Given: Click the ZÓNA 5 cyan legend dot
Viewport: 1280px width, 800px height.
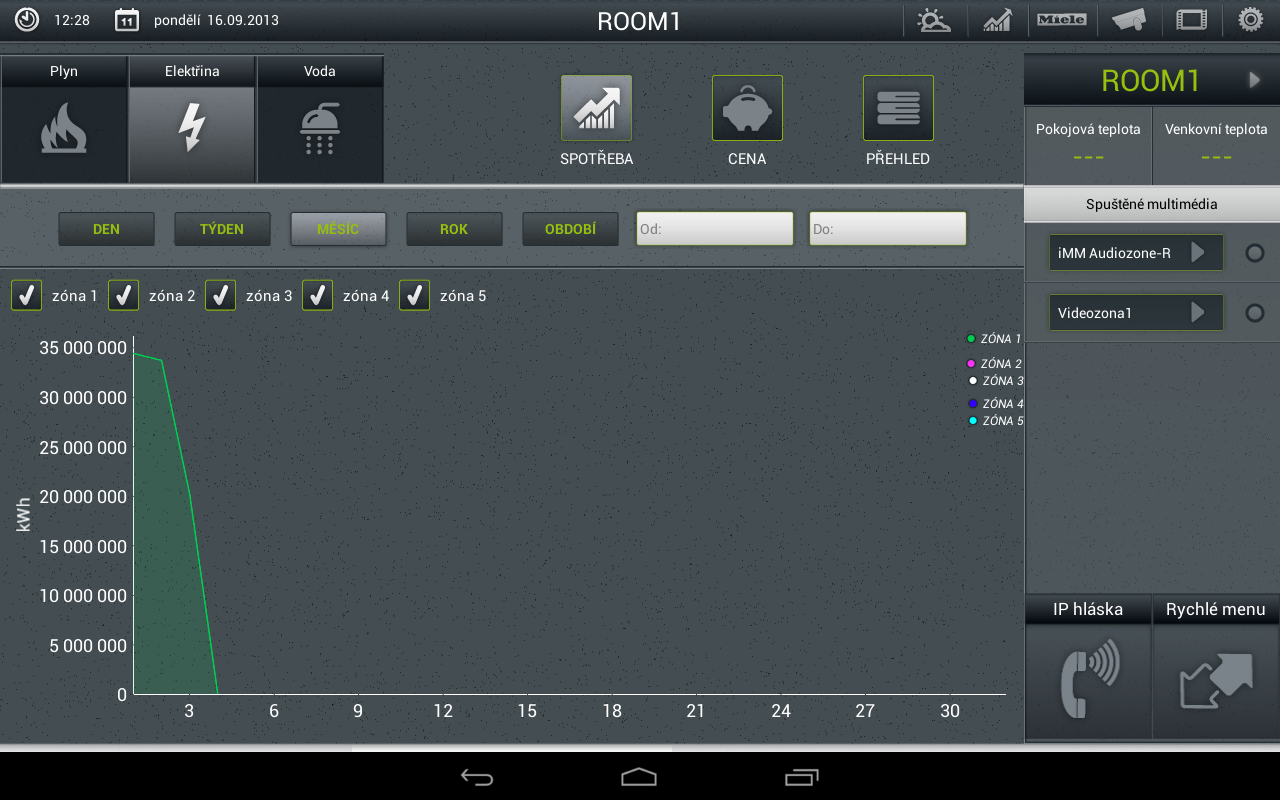Looking at the screenshot, I should [x=973, y=421].
